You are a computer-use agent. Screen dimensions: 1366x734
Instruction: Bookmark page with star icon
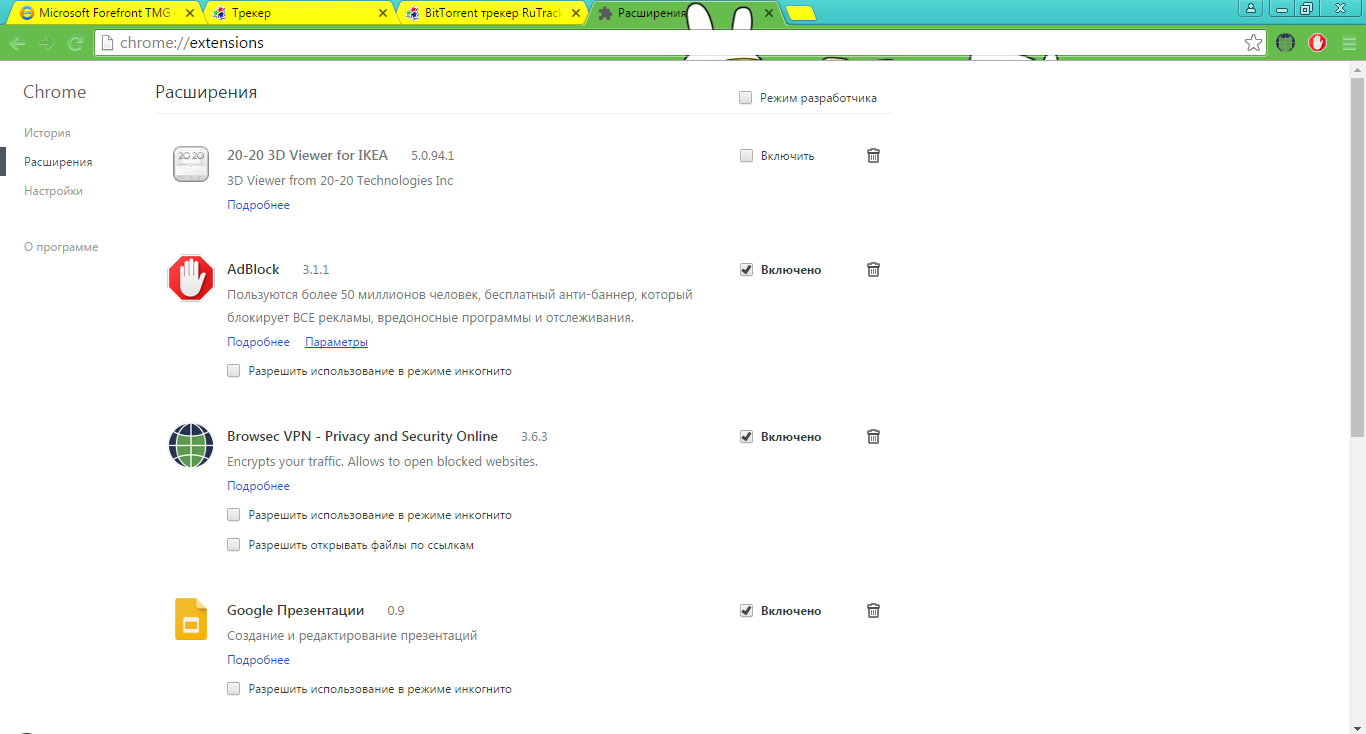point(1253,43)
